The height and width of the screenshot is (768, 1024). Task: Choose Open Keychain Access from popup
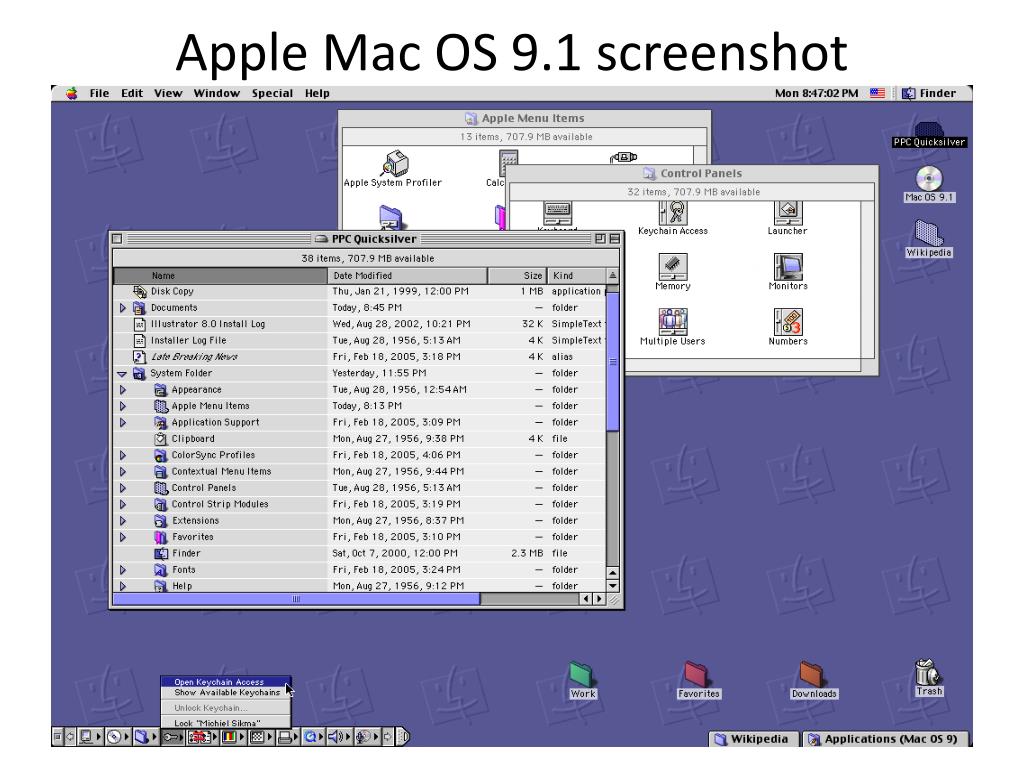pyautogui.click(x=225, y=681)
